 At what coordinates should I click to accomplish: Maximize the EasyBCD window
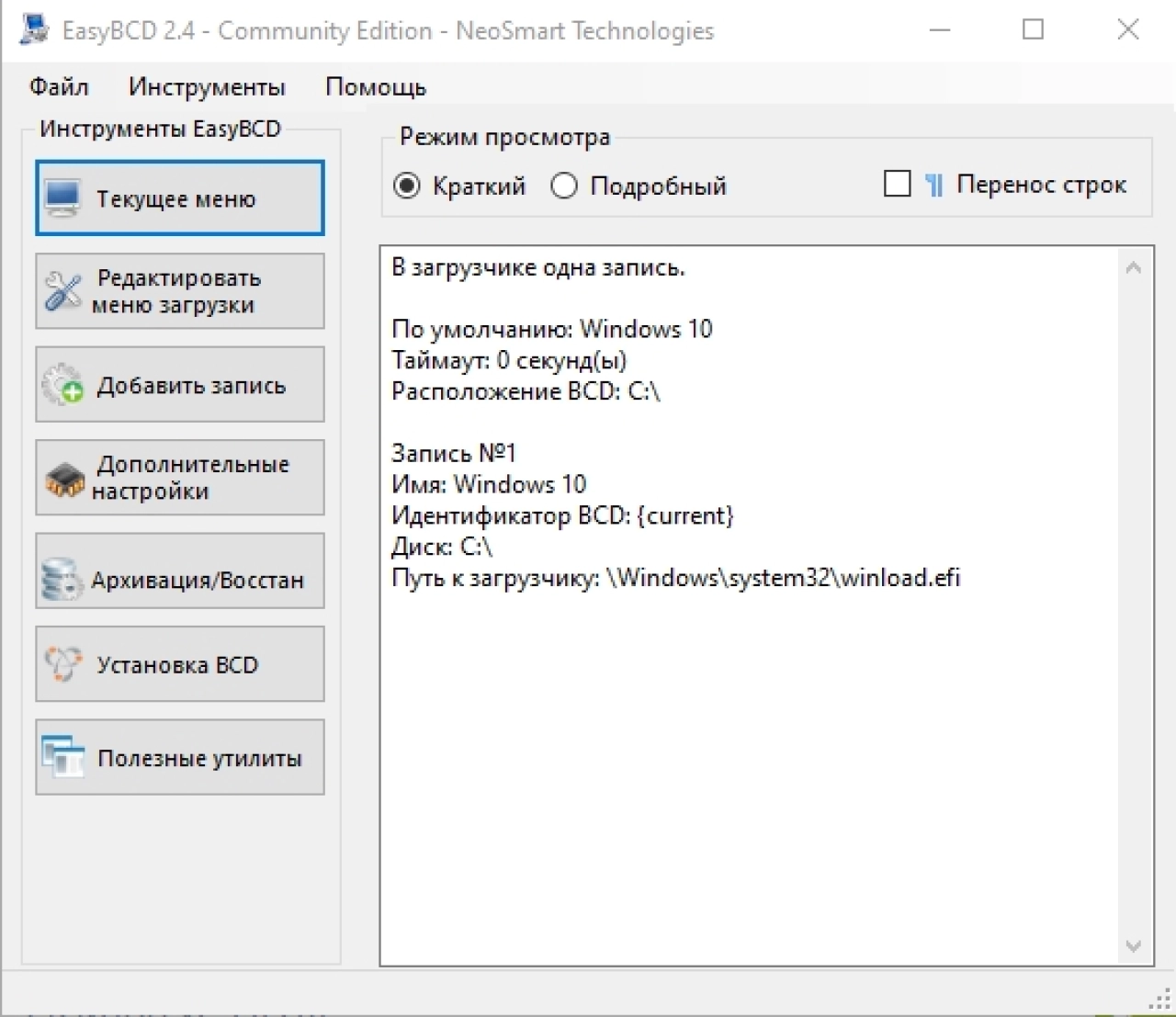point(1034,30)
